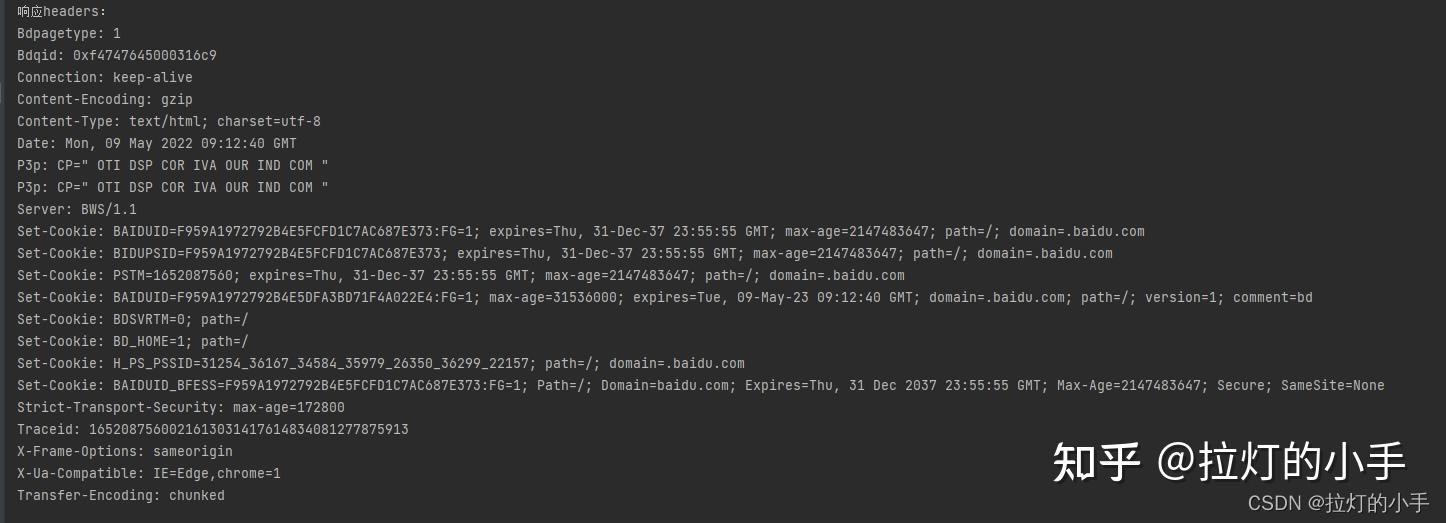This screenshot has height=523, width=1446.
Task: Click the Set-Cookie BD_HOME=1 line
Action: 133,342
